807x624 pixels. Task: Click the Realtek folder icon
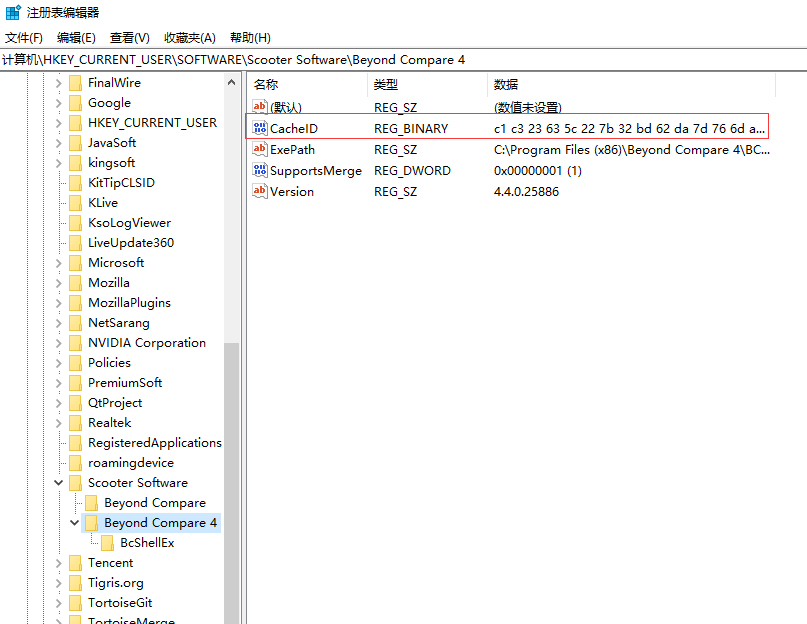click(75, 423)
